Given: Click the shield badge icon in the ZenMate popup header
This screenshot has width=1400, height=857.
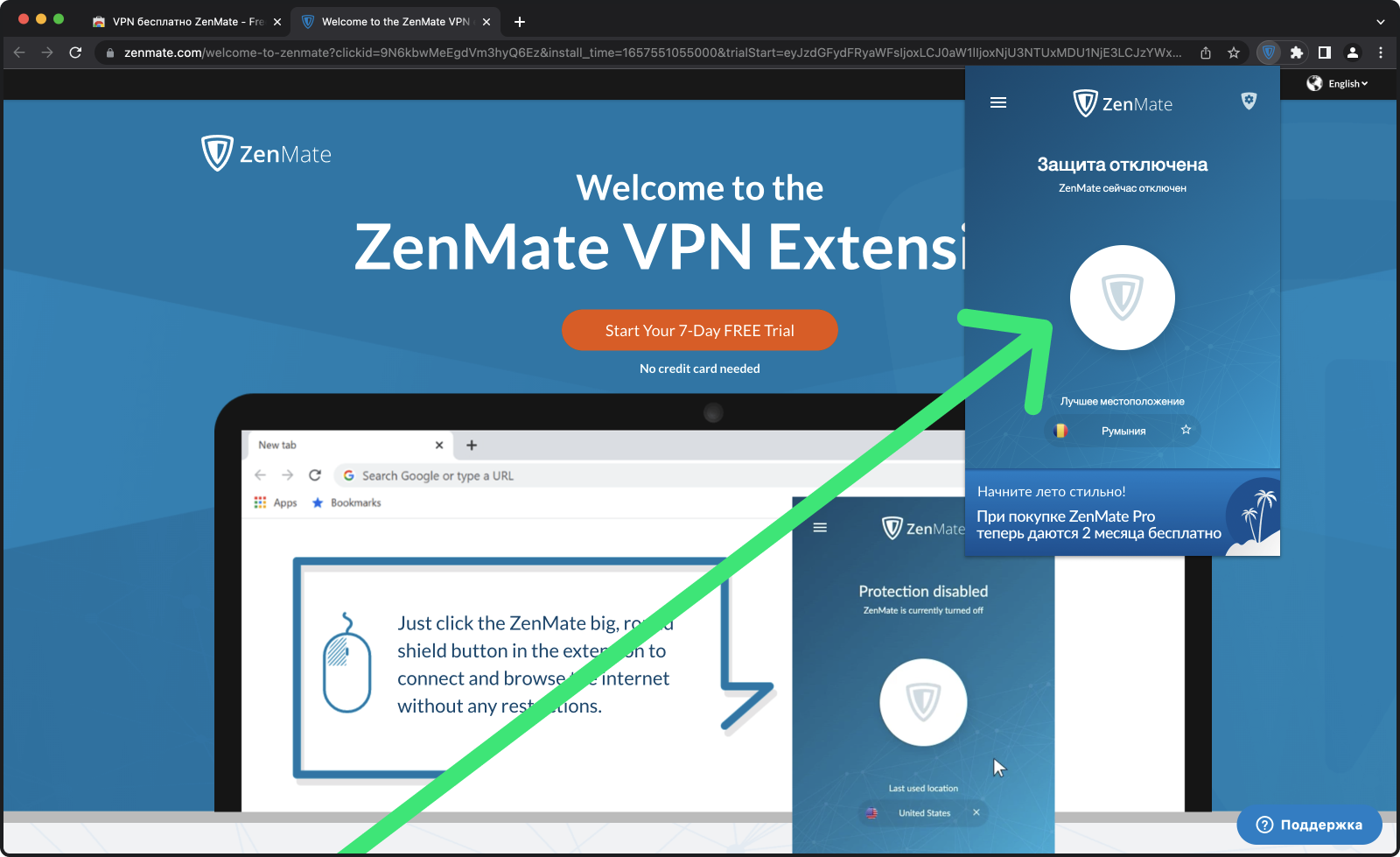Looking at the screenshot, I should tap(1249, 101).
